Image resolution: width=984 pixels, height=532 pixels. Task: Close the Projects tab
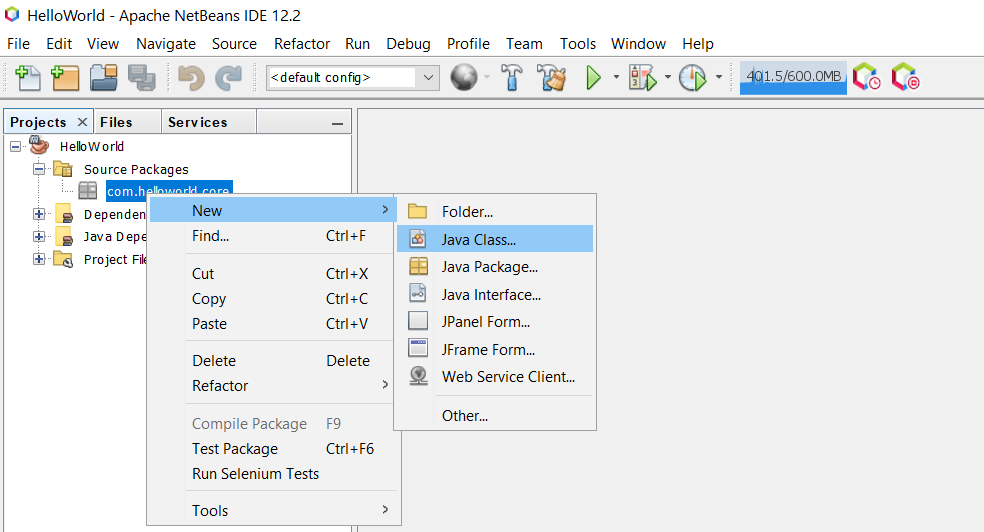[82, 122]
